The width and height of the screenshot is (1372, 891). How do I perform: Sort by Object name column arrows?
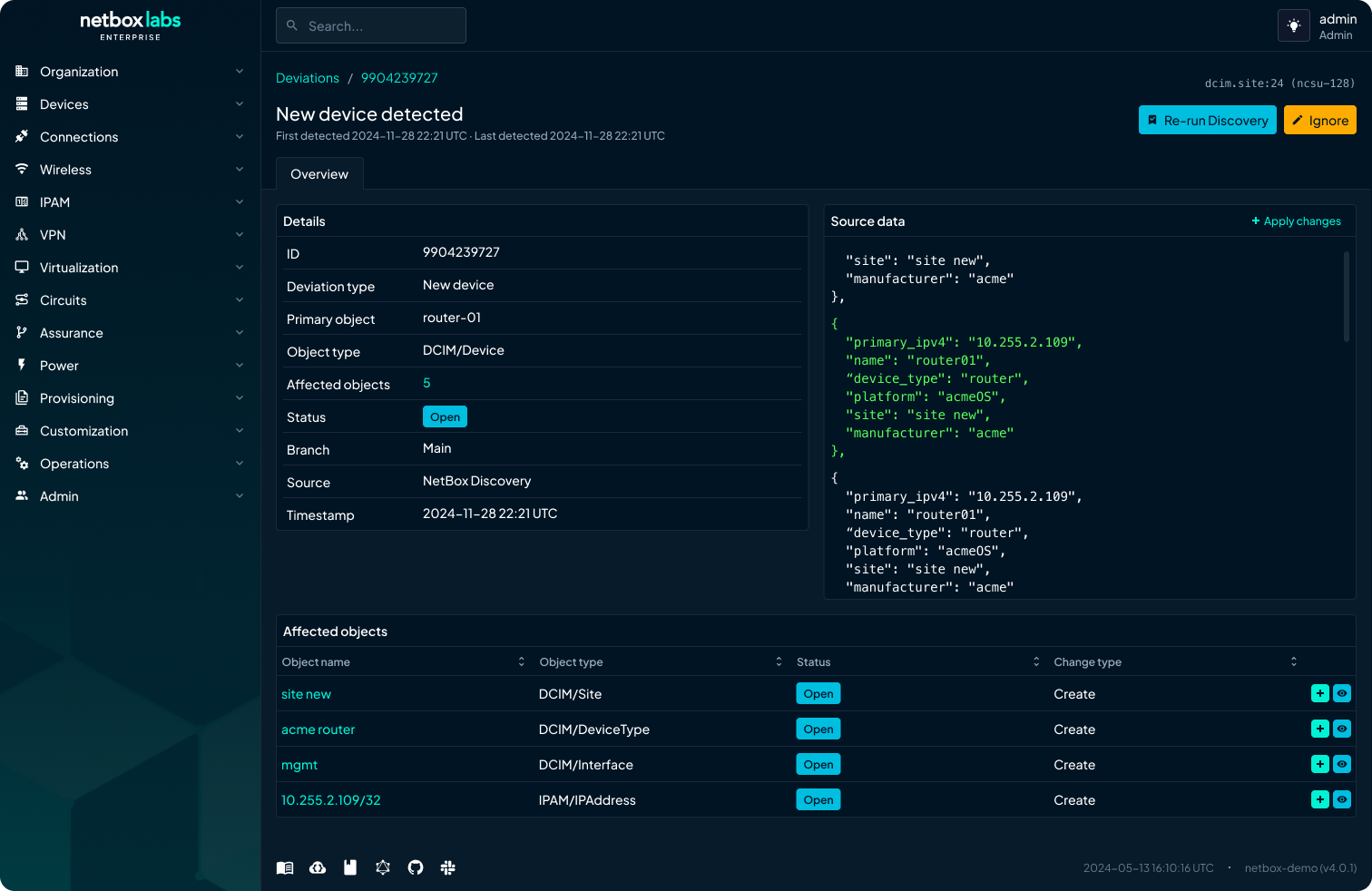(522, 661)
